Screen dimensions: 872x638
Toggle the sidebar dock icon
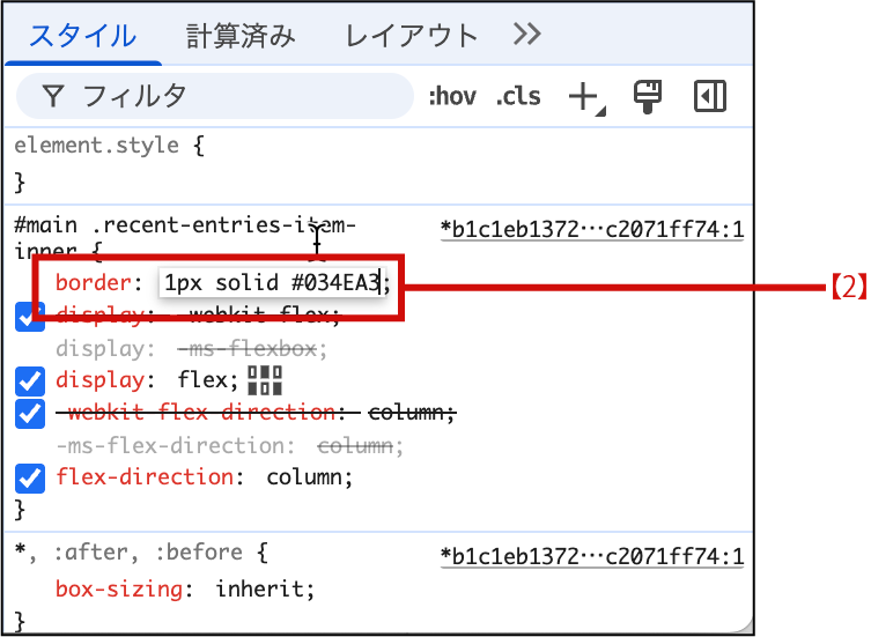coord(711,96)
